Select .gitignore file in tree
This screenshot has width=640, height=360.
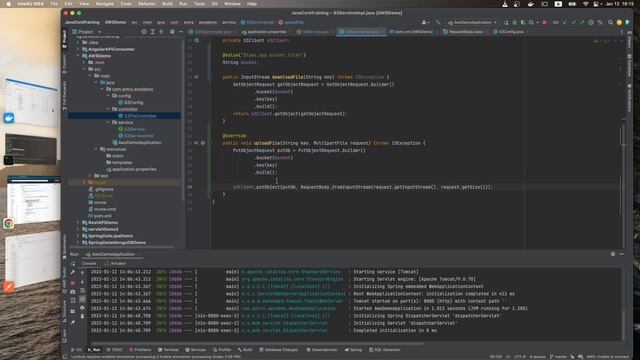tap(101, 189)
